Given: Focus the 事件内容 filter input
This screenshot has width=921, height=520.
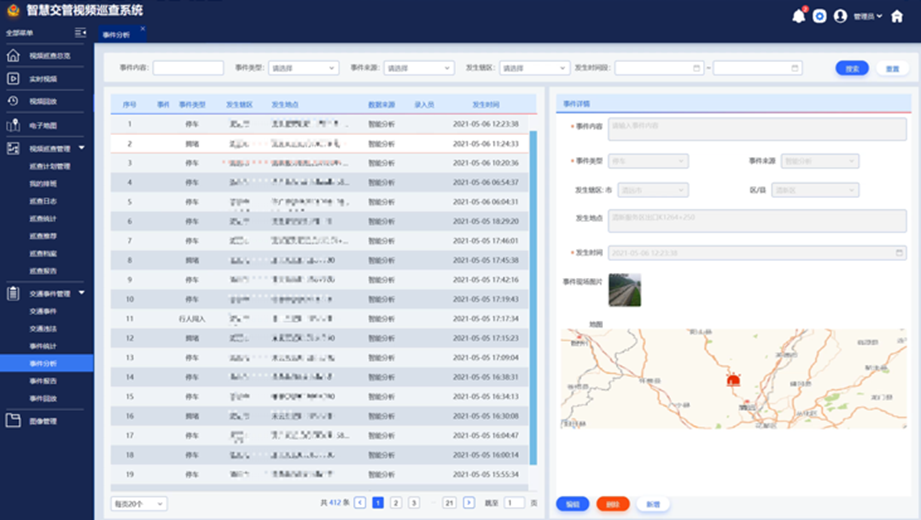Looking at the screenshot, I should coord(188,68).
